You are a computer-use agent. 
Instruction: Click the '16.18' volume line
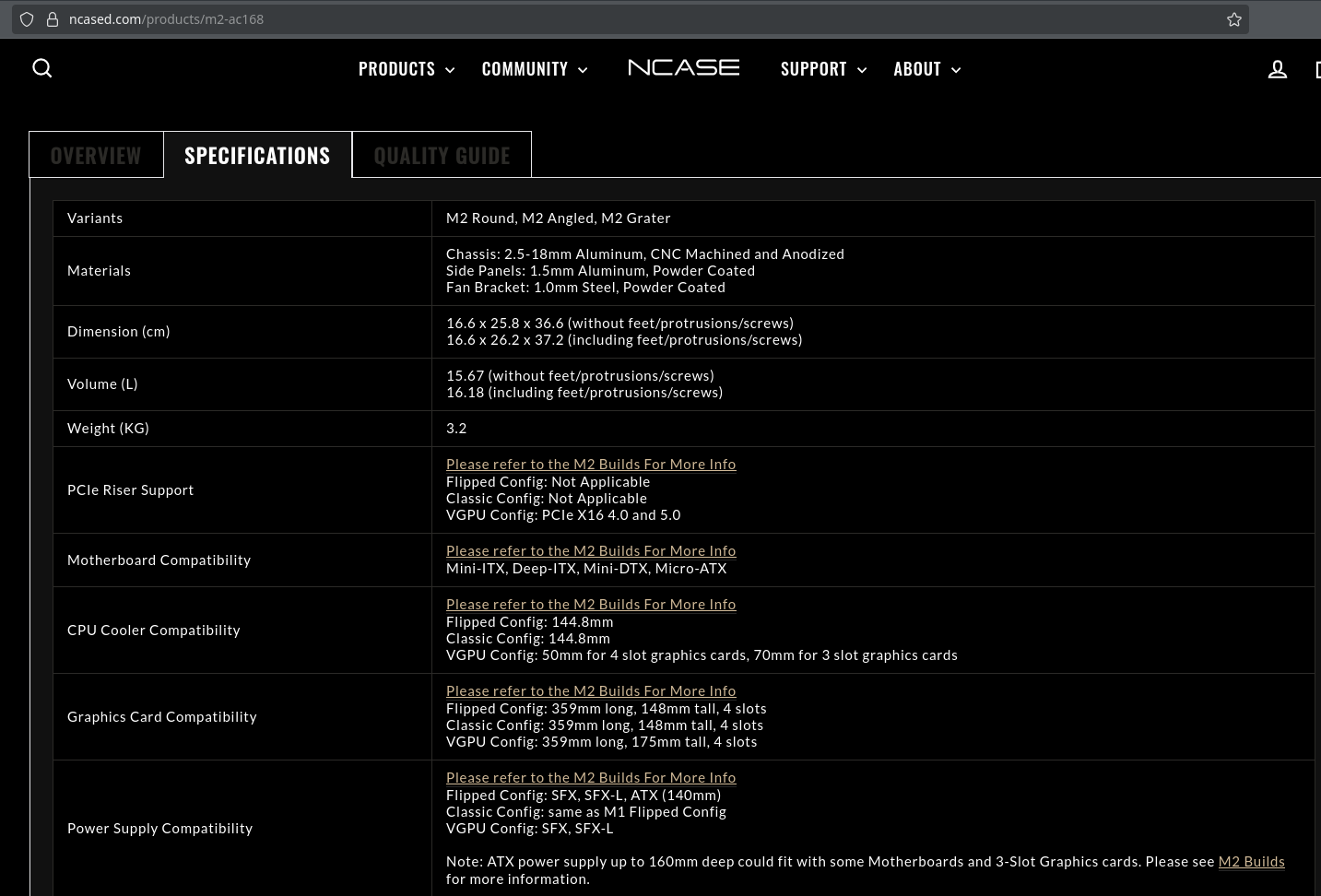pyautogui.click(x=584, y=393)
